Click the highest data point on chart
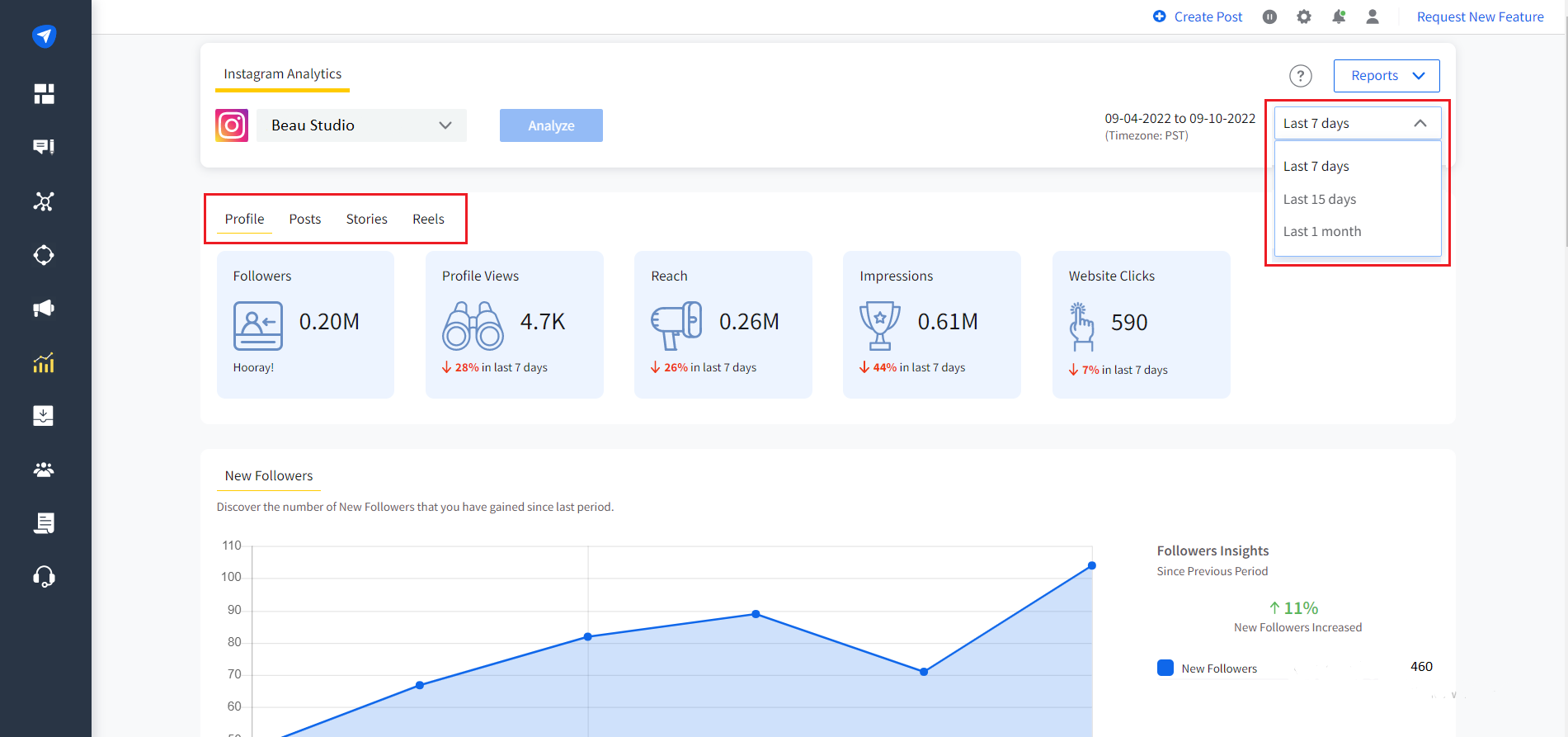This screenshot has height=737, width=1568. click(x=1092, y=565)
